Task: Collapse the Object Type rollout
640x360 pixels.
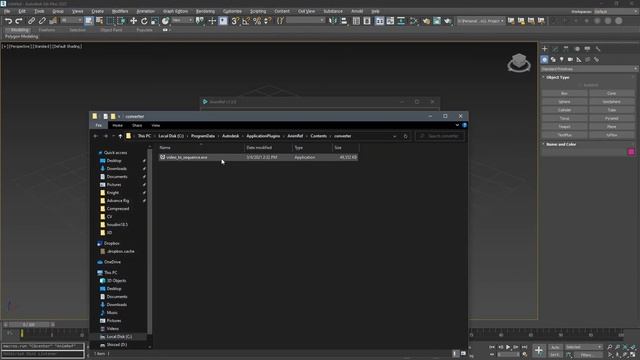Action: pyautogui.click(x=558, y=77)
